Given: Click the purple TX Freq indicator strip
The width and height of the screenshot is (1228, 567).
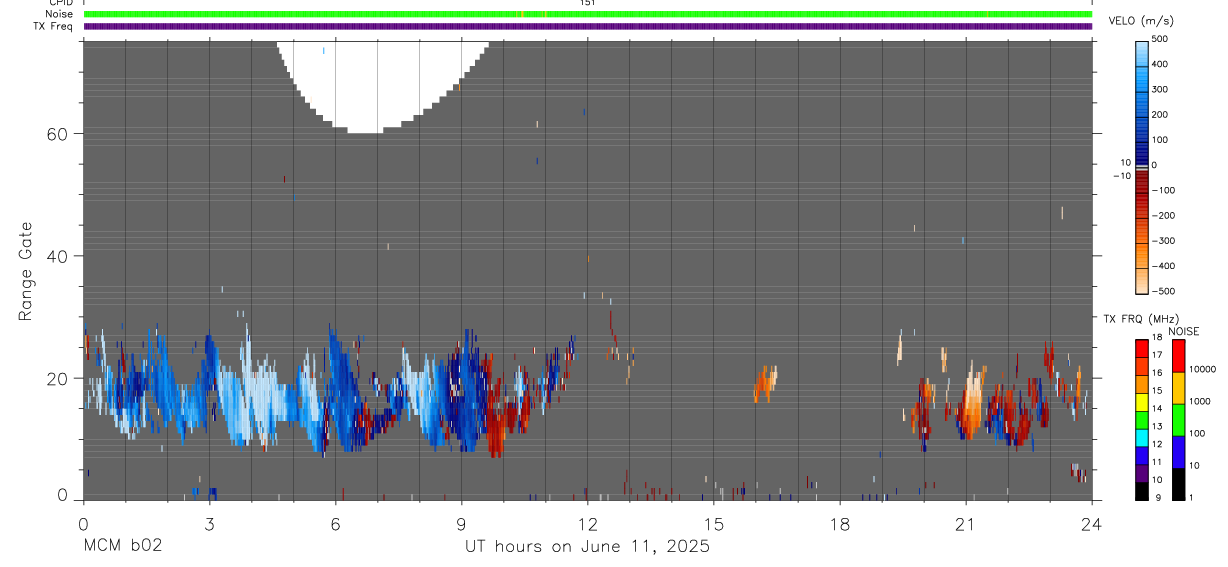Looking at the screenshot, I should 587,26.
